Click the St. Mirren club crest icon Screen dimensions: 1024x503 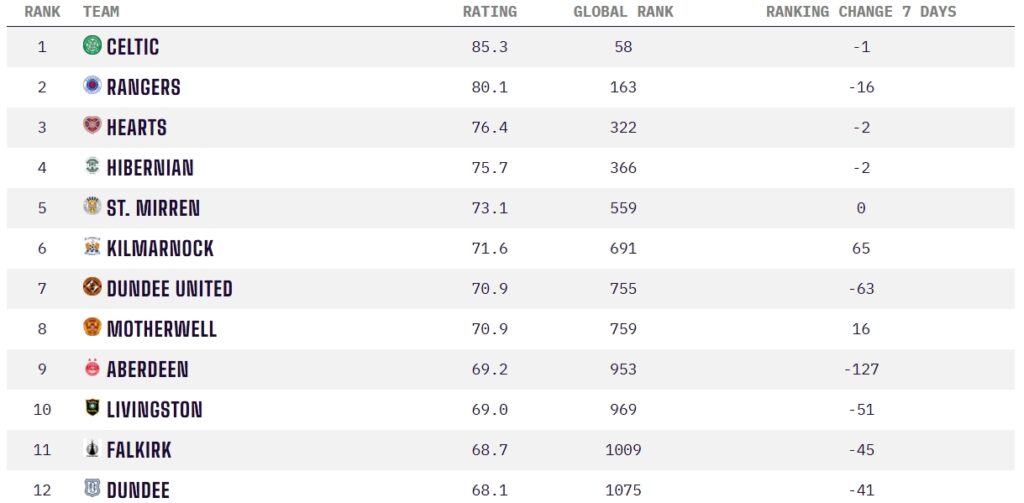tap(92, 207)
